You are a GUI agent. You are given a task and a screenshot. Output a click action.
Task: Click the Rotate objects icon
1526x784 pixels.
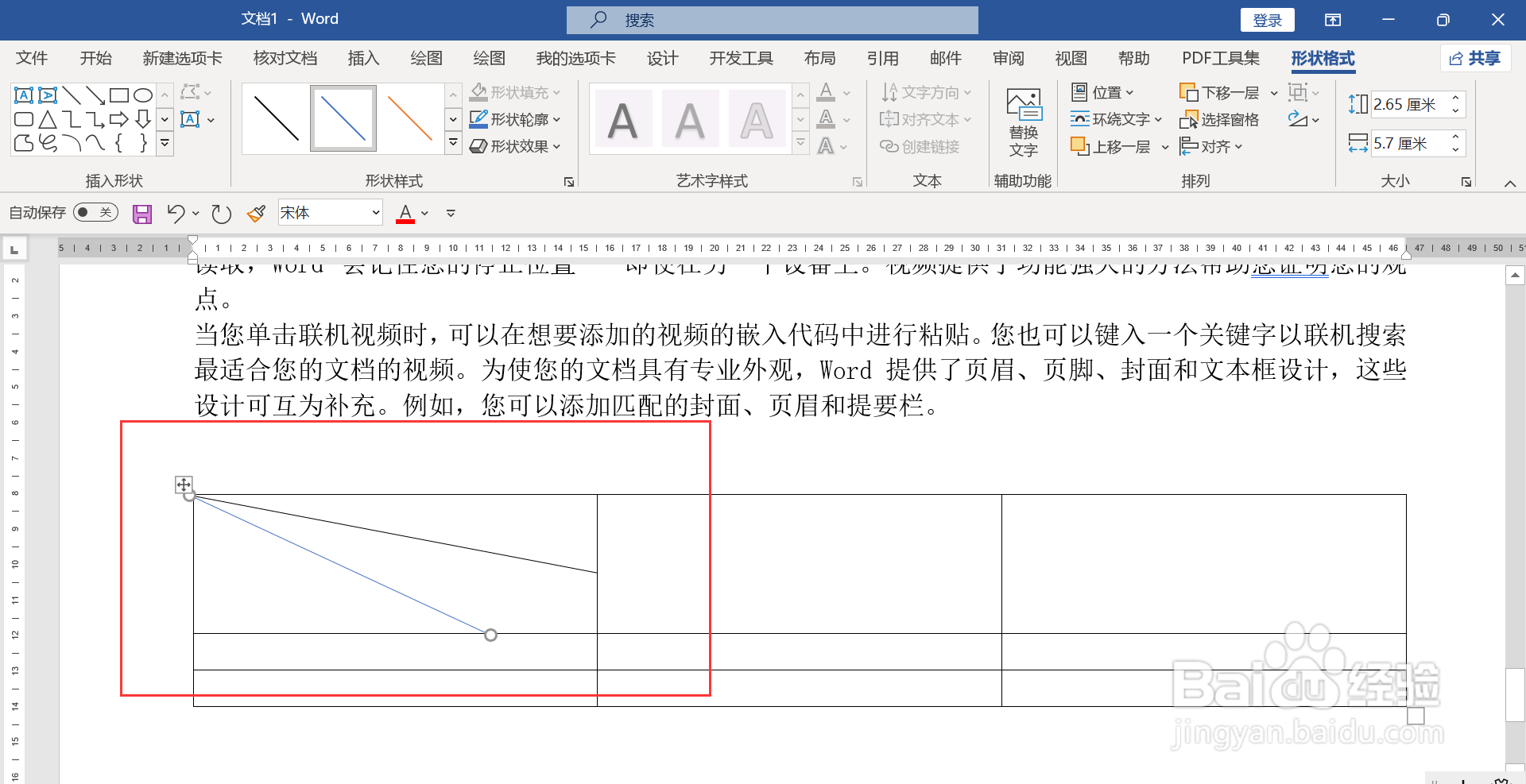(x=1298, y=119)
